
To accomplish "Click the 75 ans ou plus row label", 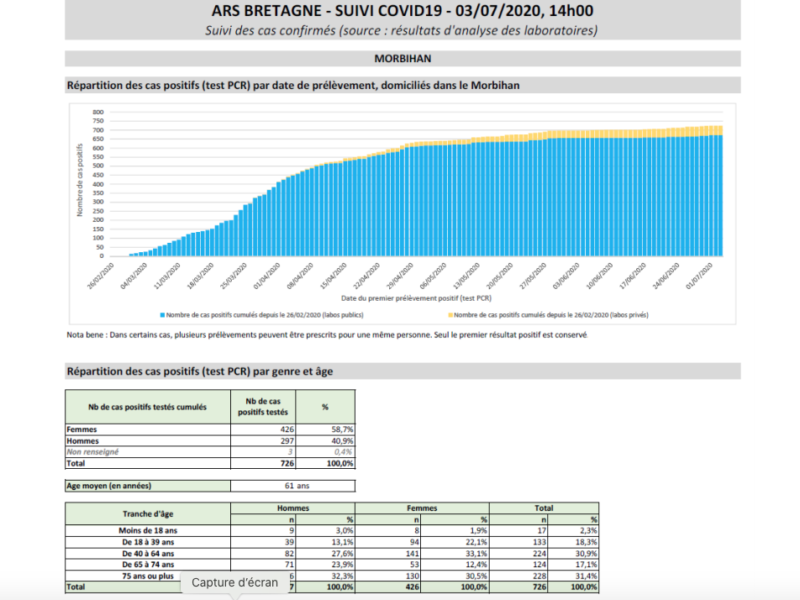I will [x=148, y=576].
